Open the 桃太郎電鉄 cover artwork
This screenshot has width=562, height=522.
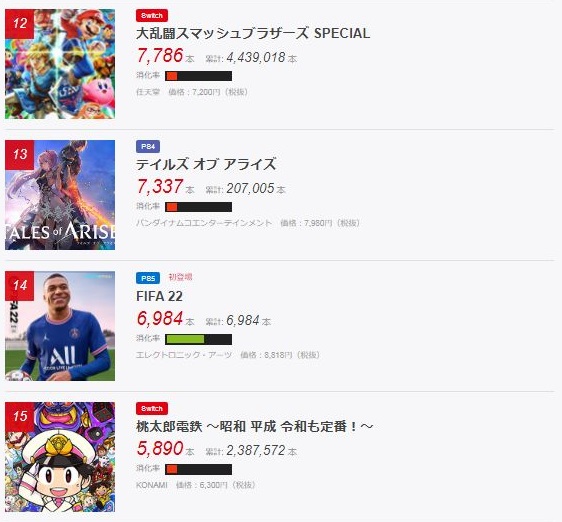pos(60,457)
